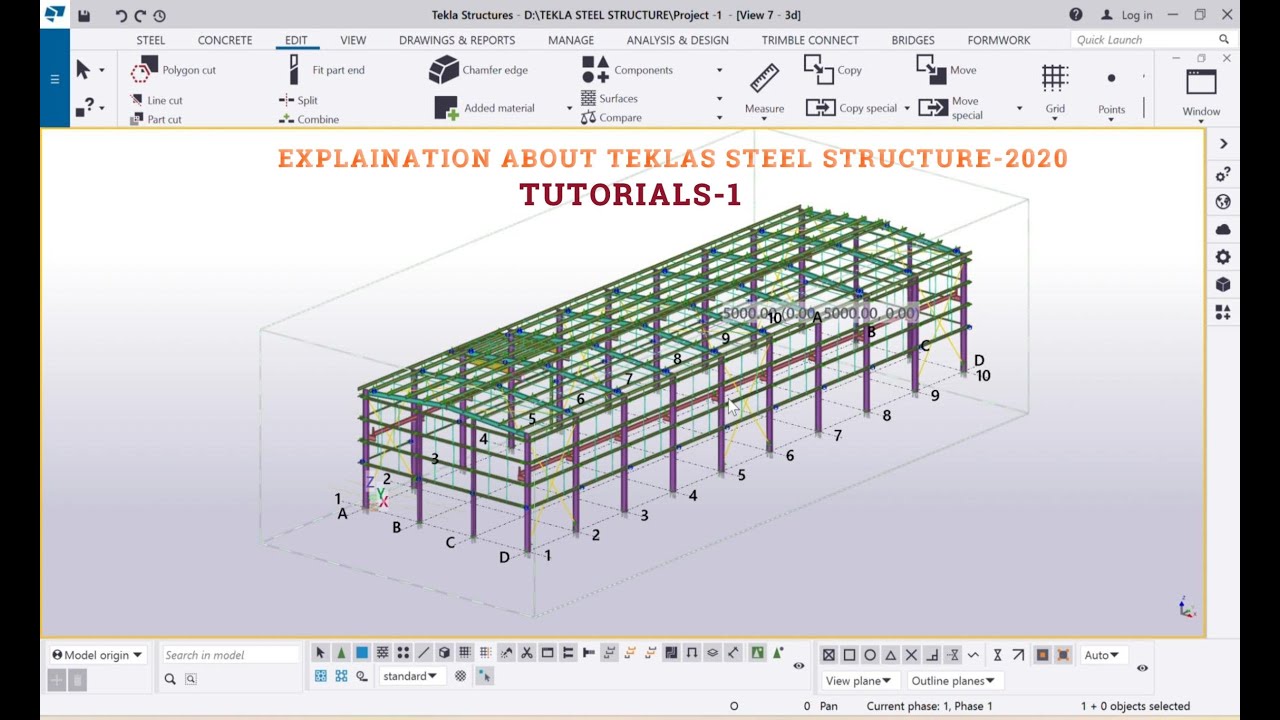The image size is (1280, 720).
Task: Expand the Move special dropdown arrow
Action: point(1019,108)
